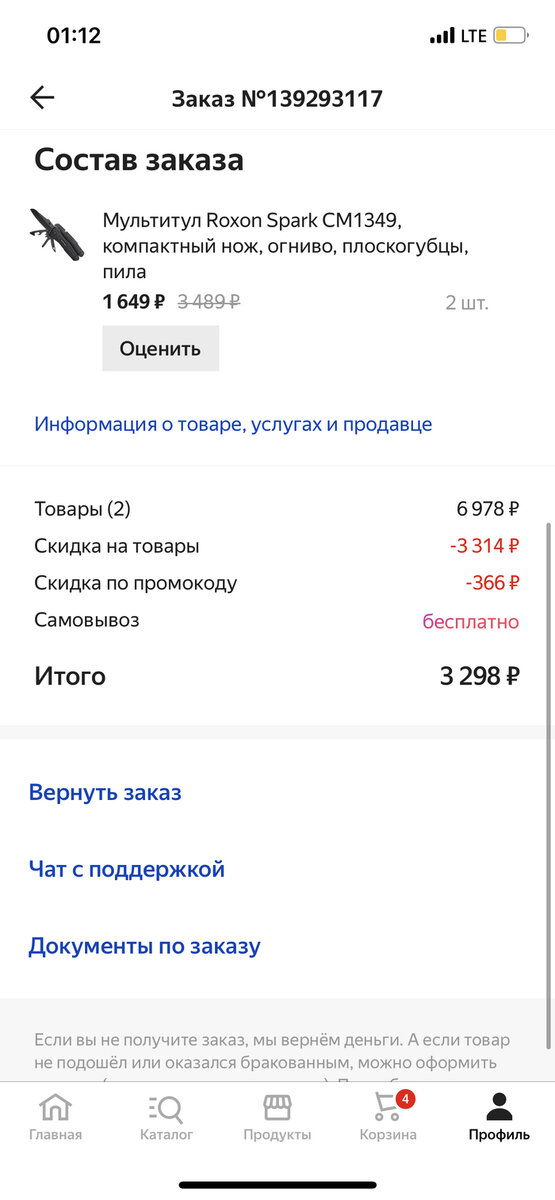Tap the signal strength bars icon
The width and height of the screenshot is (555, 1200).
coord(442,36)
